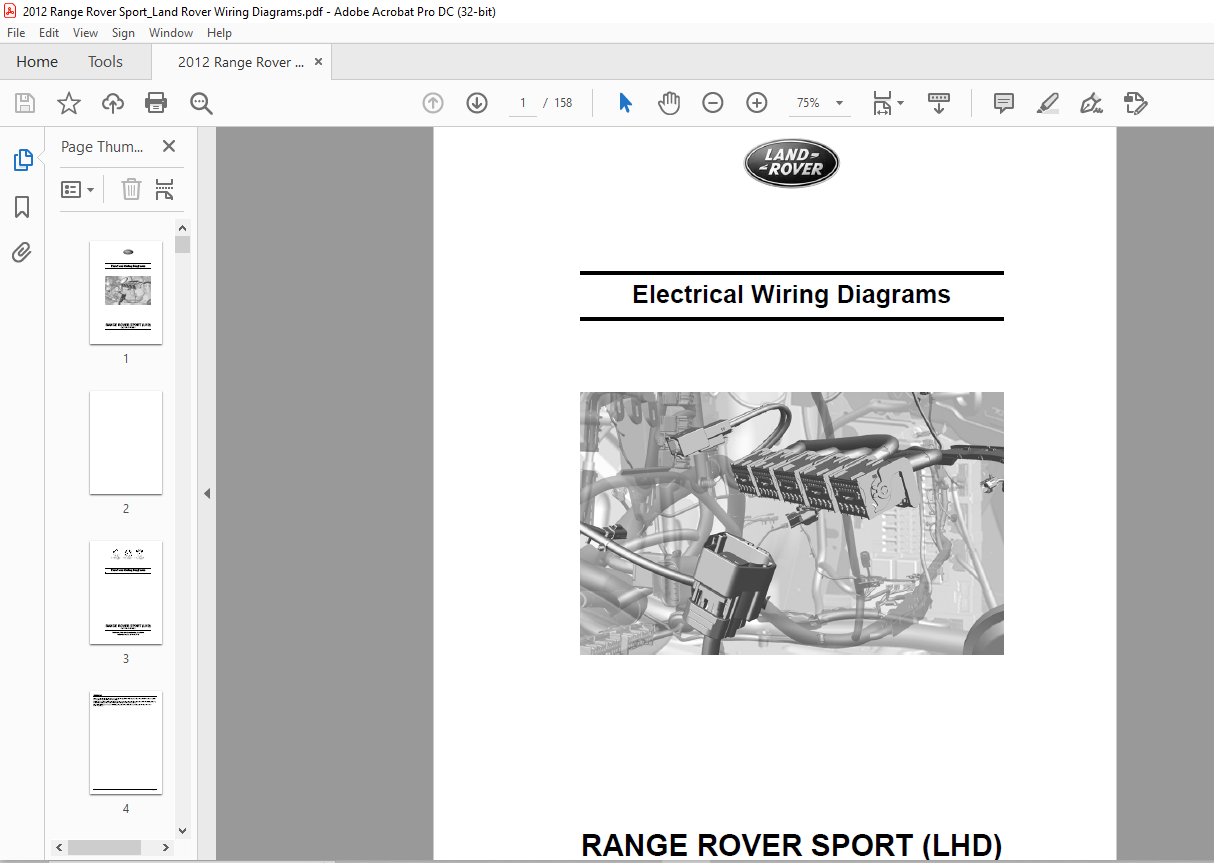Viewport: 1214px width, 863px height.
Task: Collapse the navigation pane arrow
Action: point(207,493)
